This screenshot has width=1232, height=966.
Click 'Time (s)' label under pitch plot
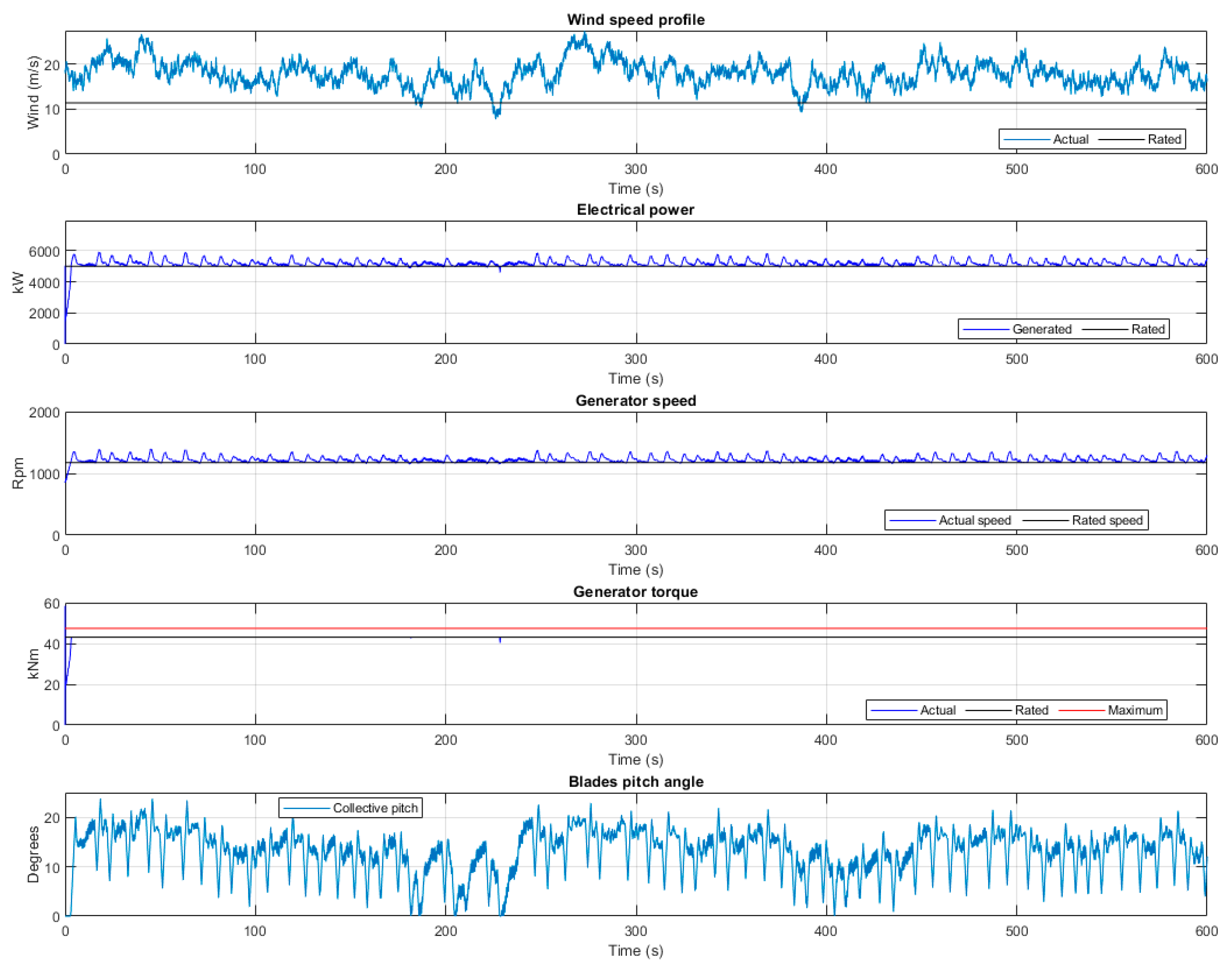[x=635, y=951]
